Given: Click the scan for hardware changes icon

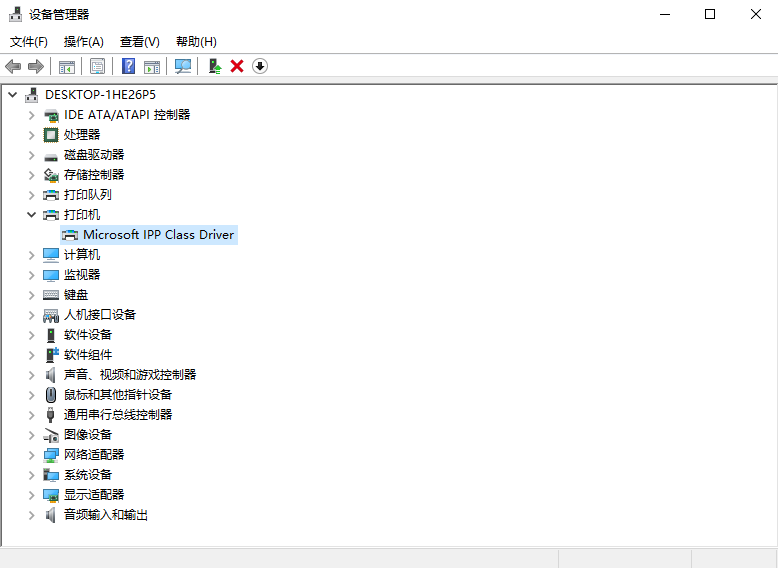Looking at the screenshot, I should tap(183, 66).
